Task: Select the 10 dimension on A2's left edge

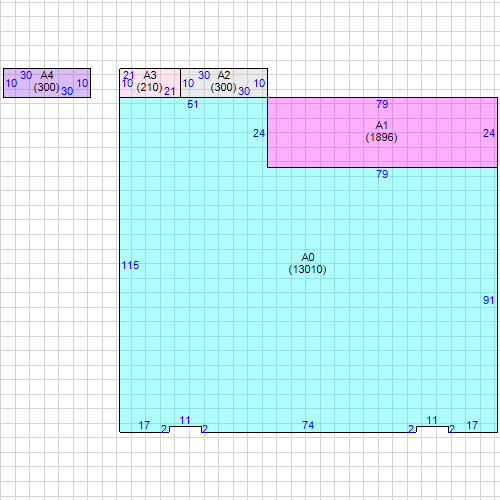Action: click(x=188, y=83)
